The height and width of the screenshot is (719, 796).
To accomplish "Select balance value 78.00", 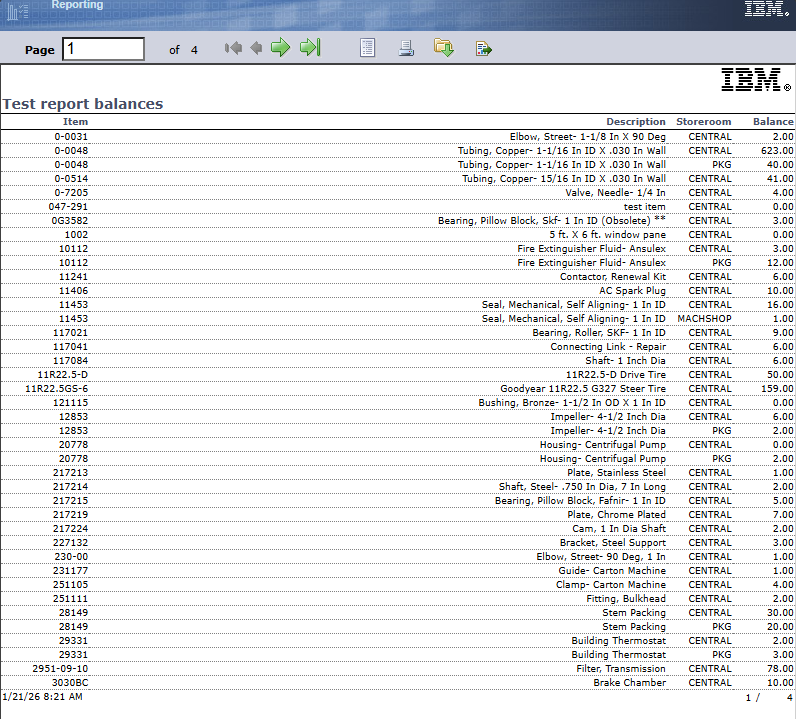I will 780,669.
